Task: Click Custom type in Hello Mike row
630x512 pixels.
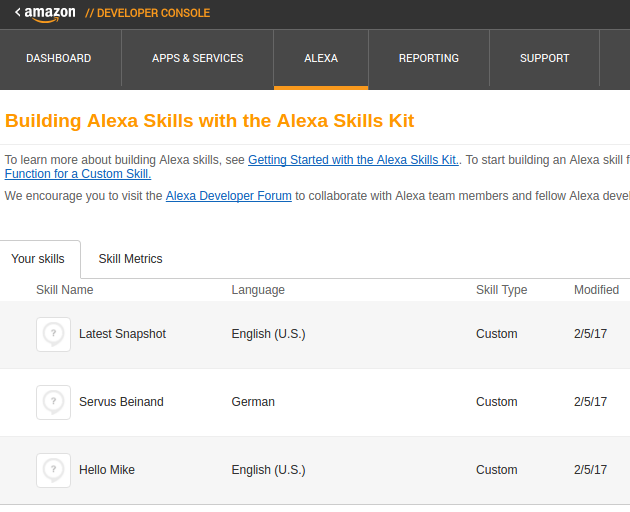Action: 497,470
